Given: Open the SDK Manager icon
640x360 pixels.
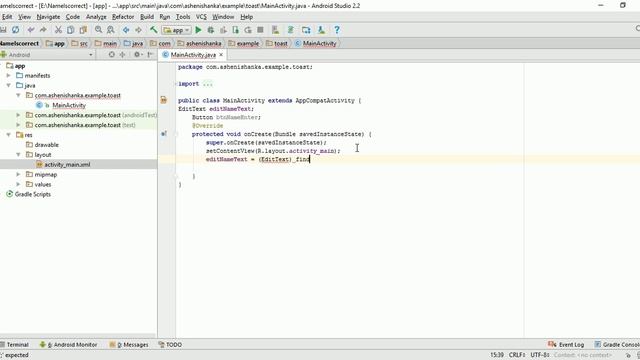Looking at the screenshot, I should (x=321, y=30).
